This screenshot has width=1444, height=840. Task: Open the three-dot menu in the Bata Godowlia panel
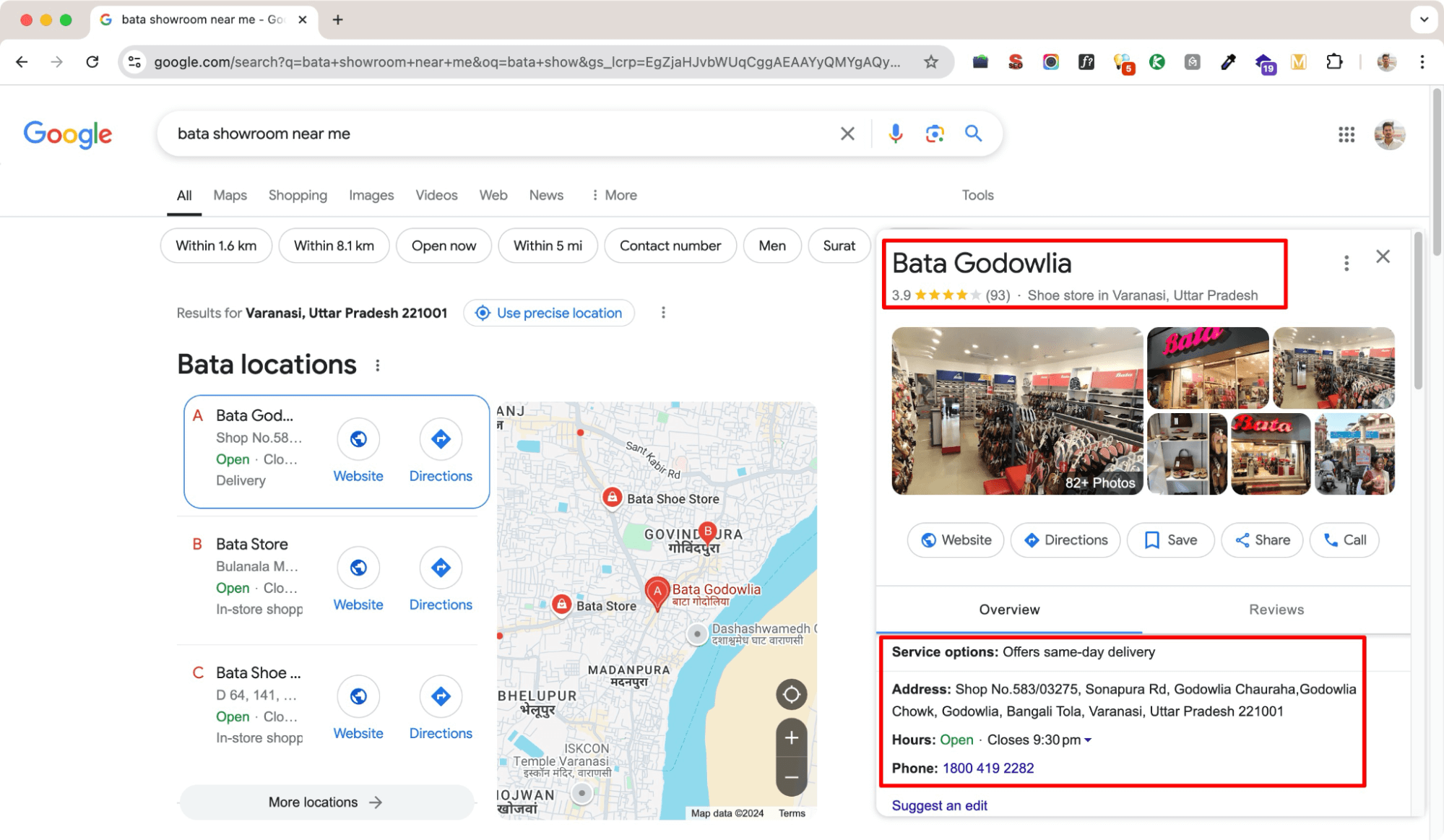point(1346,263)
